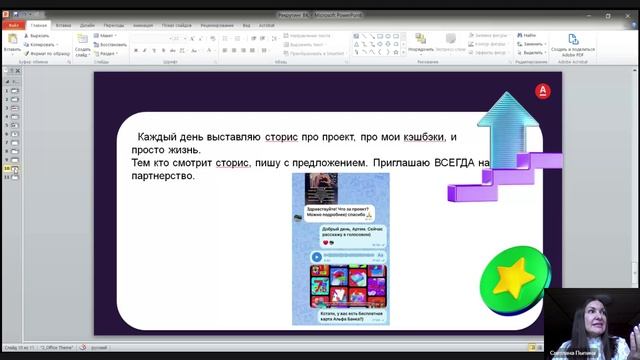Open the Макет layout dropdown

(x=105, y=36)
